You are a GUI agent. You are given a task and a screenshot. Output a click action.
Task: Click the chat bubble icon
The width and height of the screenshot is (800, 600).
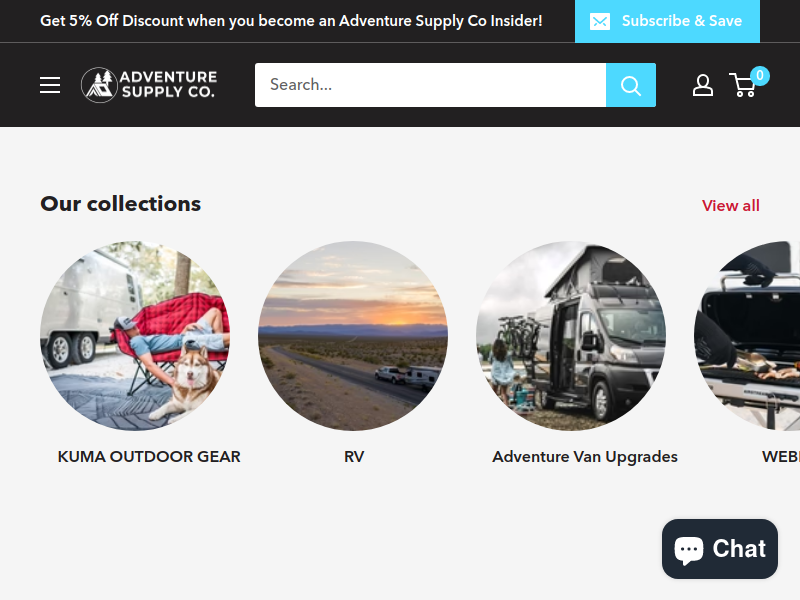tap(689, 550)
